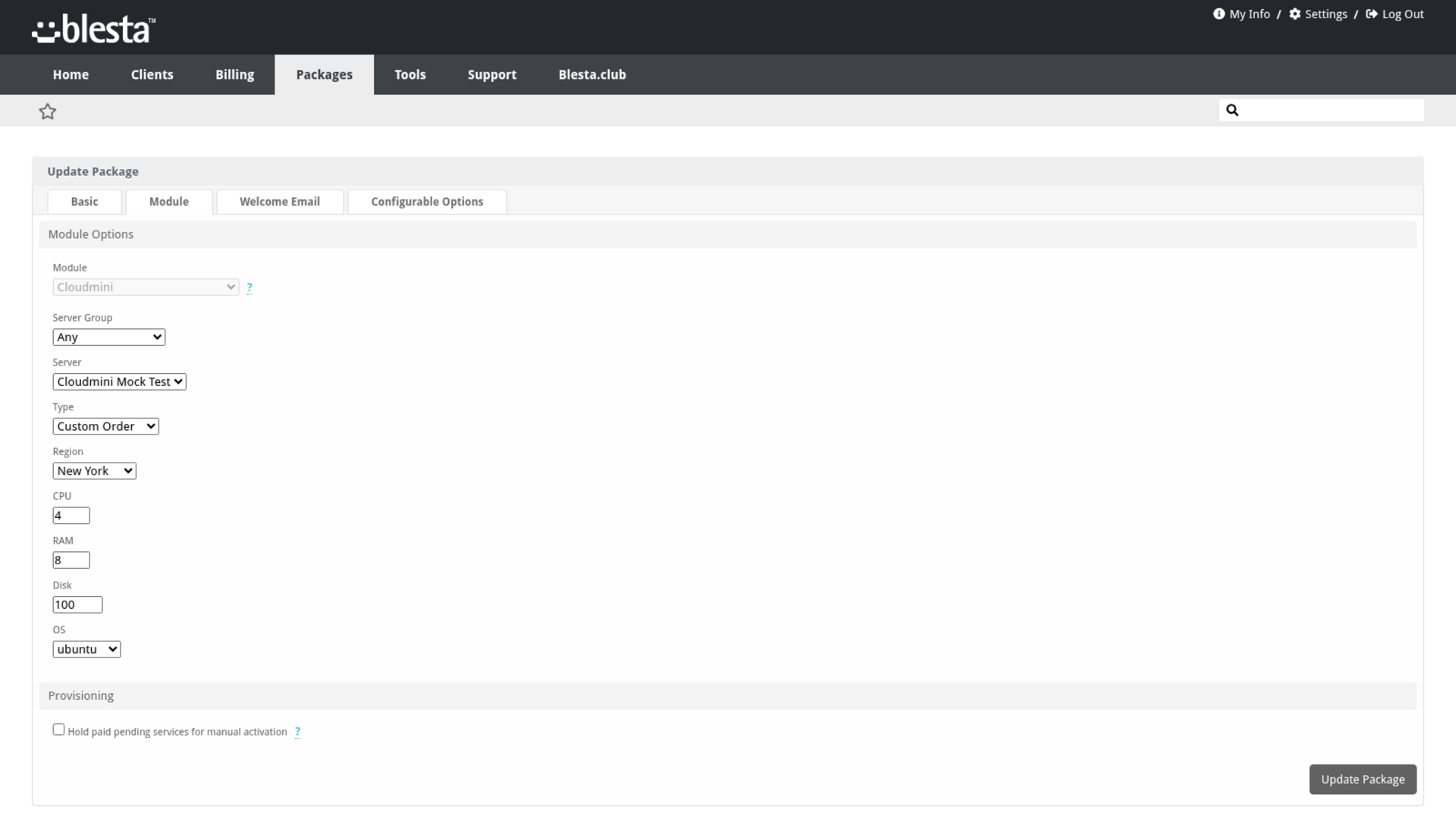Screen dimensions: 1456x819
Task: Click the Update Package title text
Action: click(x=93, y=171)
